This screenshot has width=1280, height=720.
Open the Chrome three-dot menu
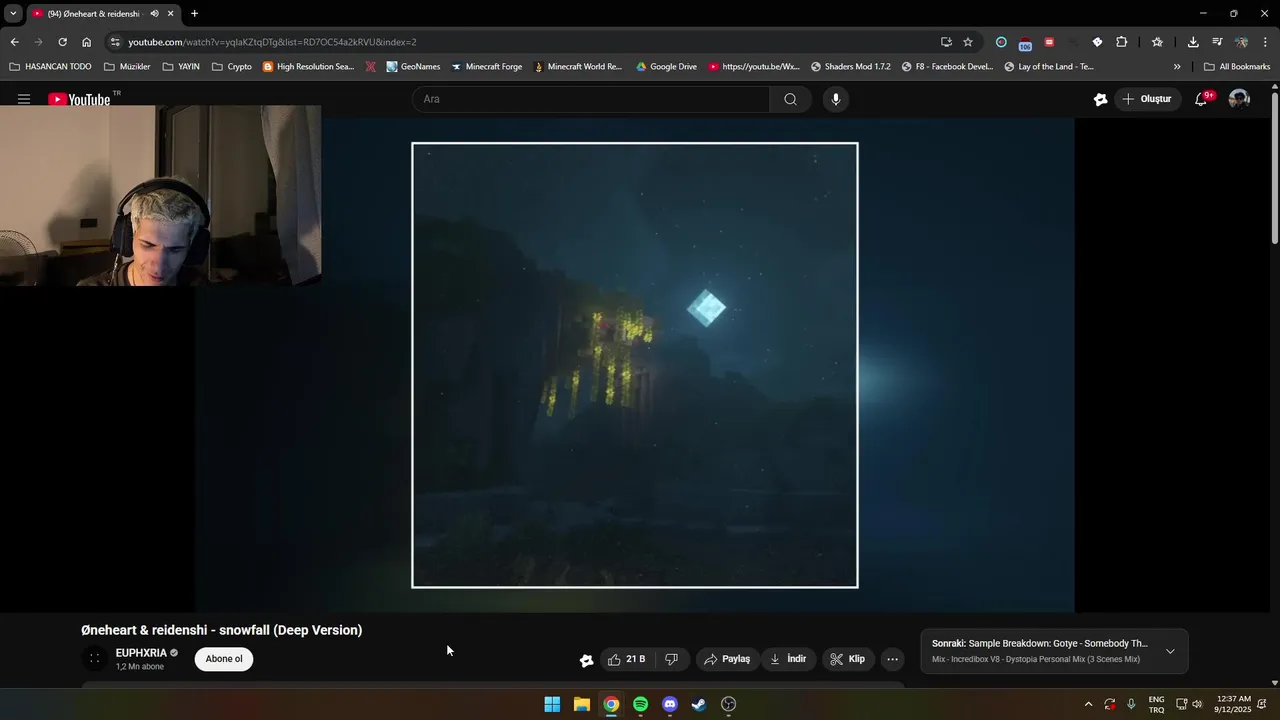click(1266, 42)
